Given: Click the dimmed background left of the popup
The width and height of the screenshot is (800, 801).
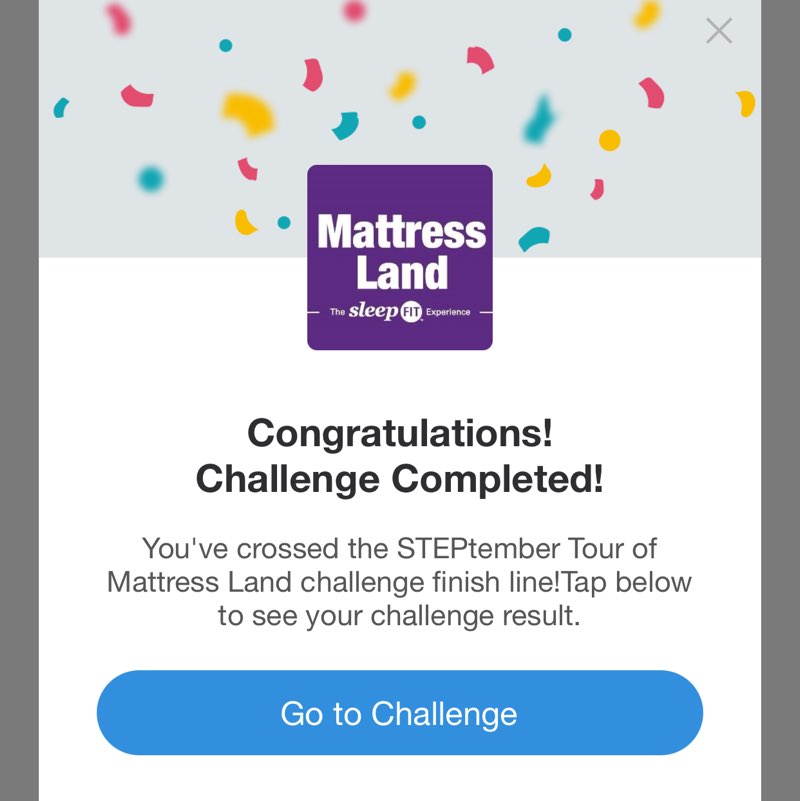Looking at the screenshot, I should point(19,400).
